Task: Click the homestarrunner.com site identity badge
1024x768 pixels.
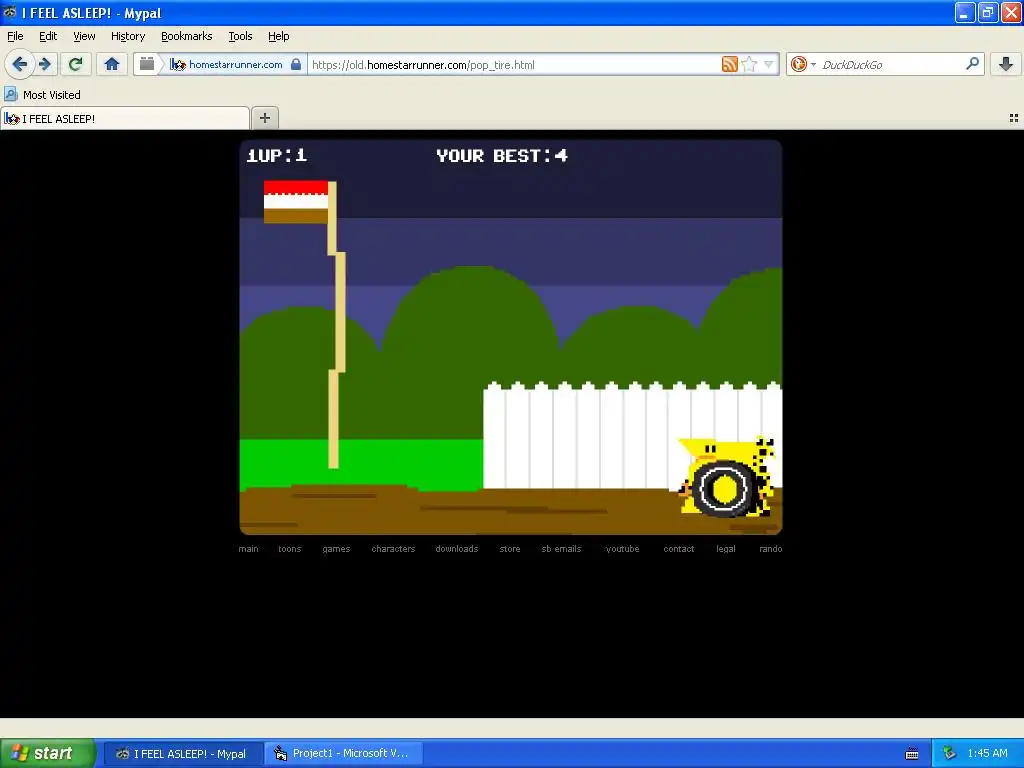Action: [226, 64]
